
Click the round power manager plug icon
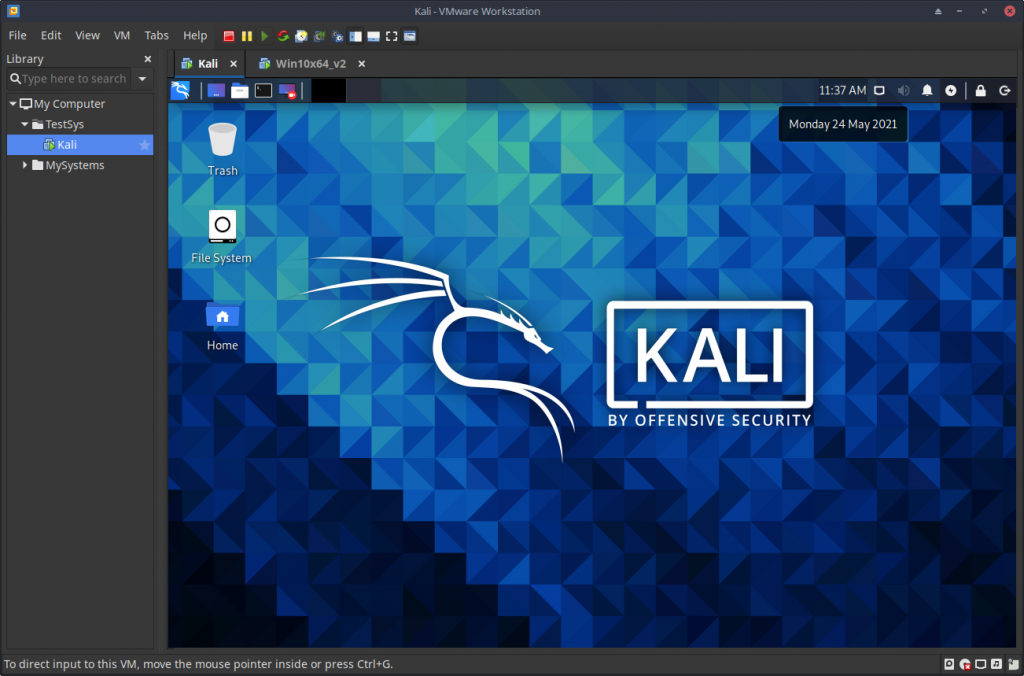[951, 90]
